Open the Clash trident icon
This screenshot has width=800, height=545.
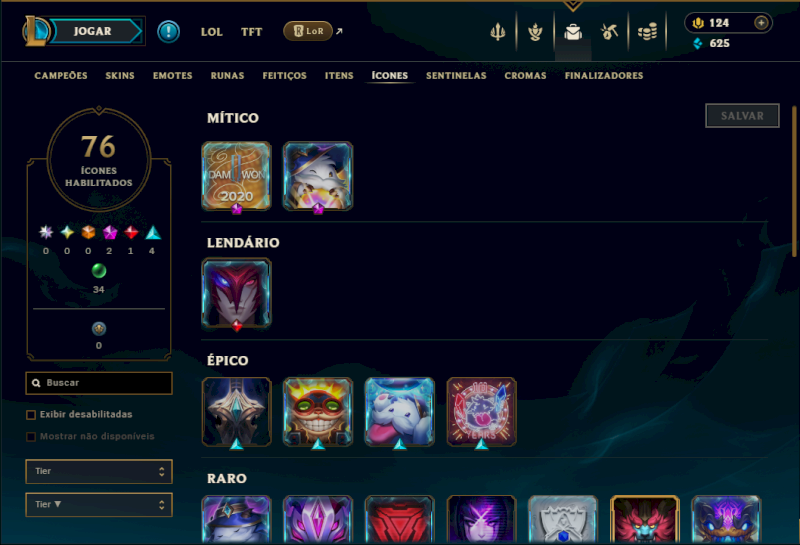[497, 32]
